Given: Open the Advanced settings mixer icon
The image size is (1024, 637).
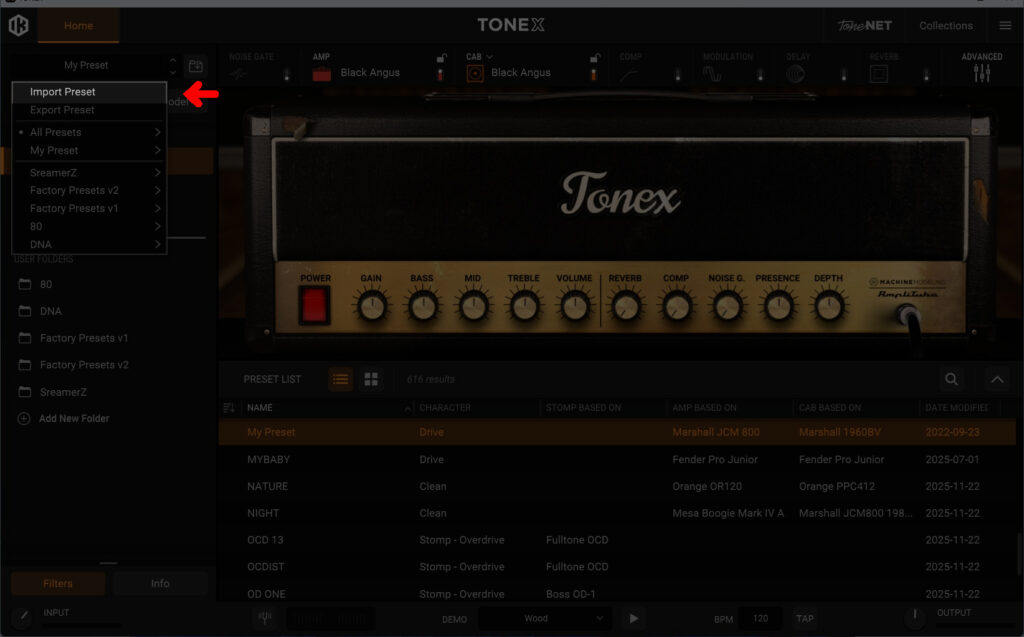Looking at the screenshot, I should [981, 72].
